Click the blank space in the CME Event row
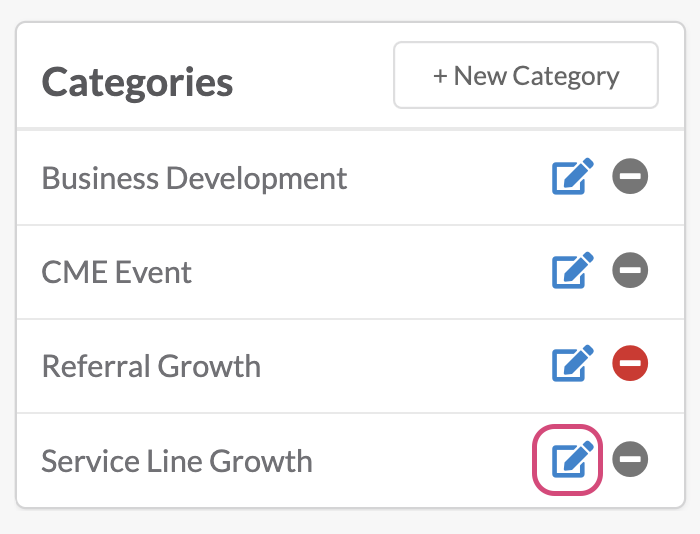700x534 pixels. (371, 272)
